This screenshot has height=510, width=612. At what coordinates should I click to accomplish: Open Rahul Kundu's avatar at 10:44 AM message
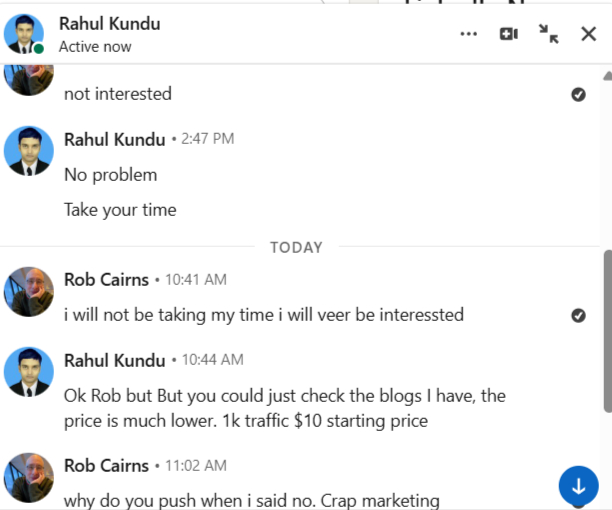(28, 372)
